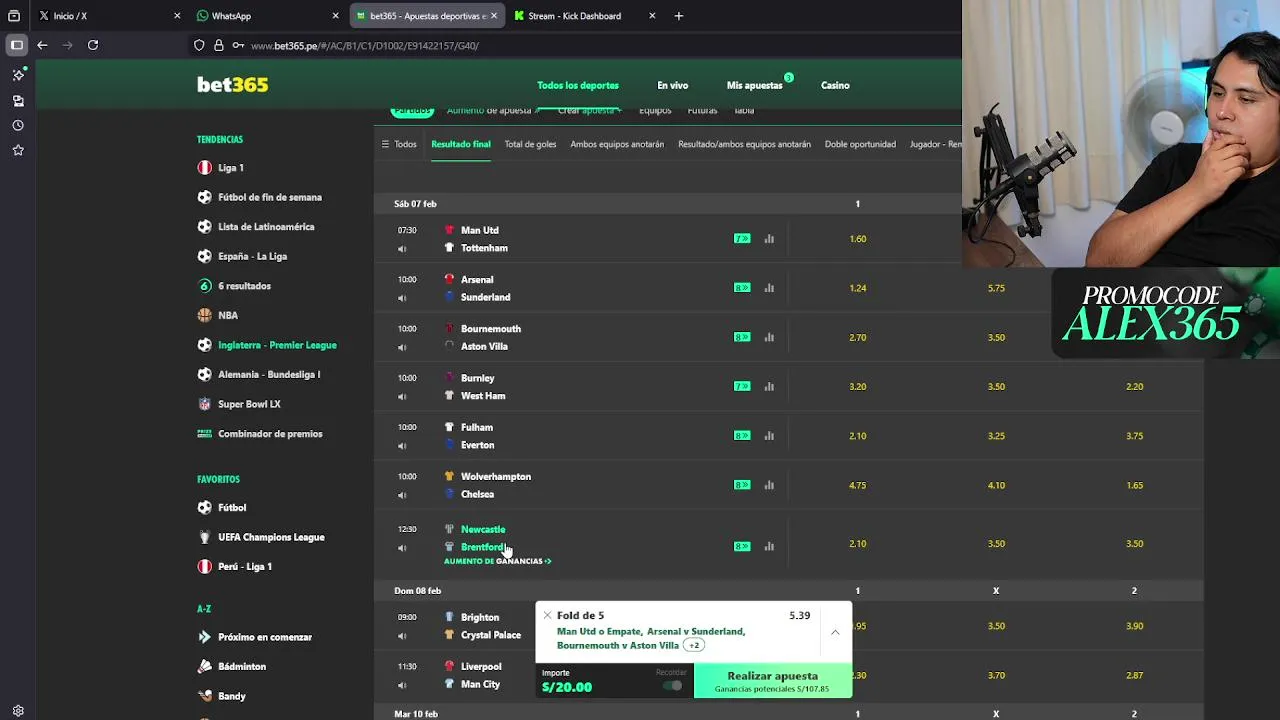
Task: Select Man Utd home odds 1.60
Action: click(857, 239)
